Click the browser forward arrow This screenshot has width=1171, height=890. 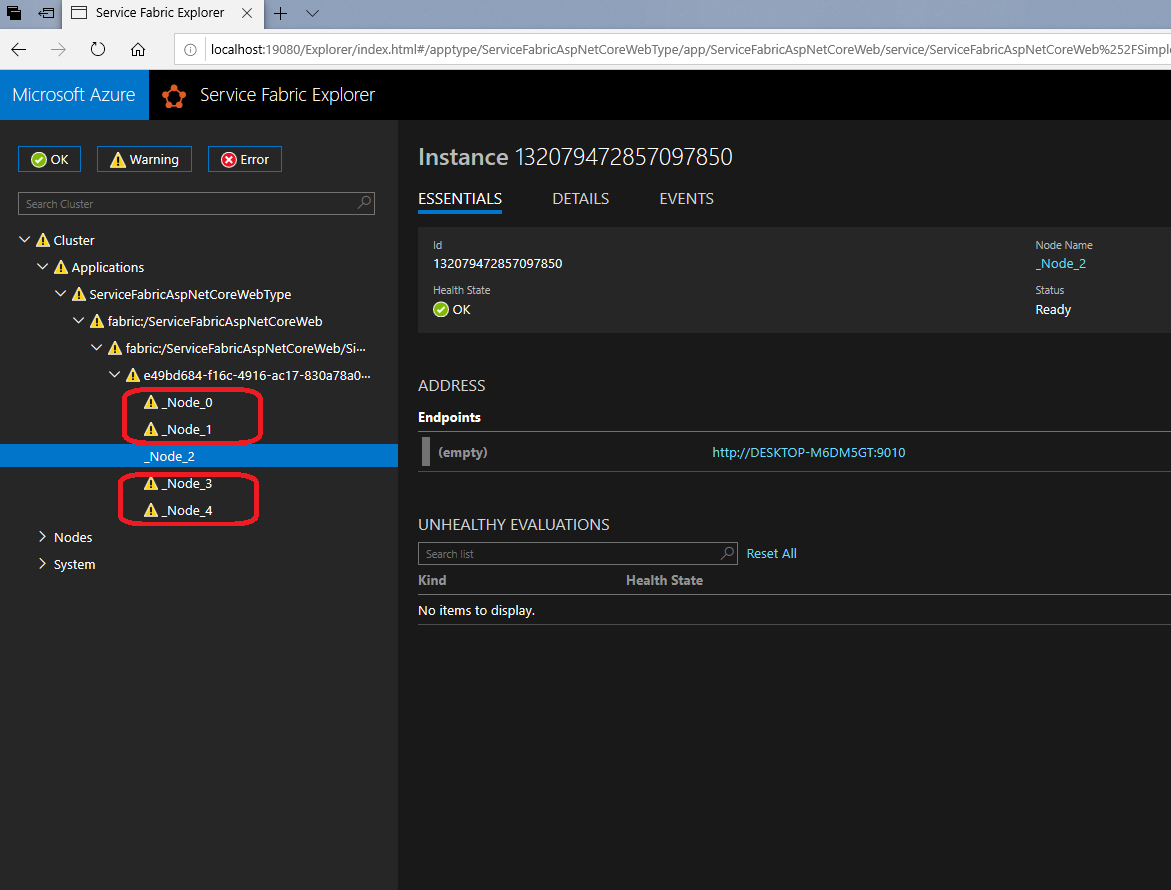point(58,49)
